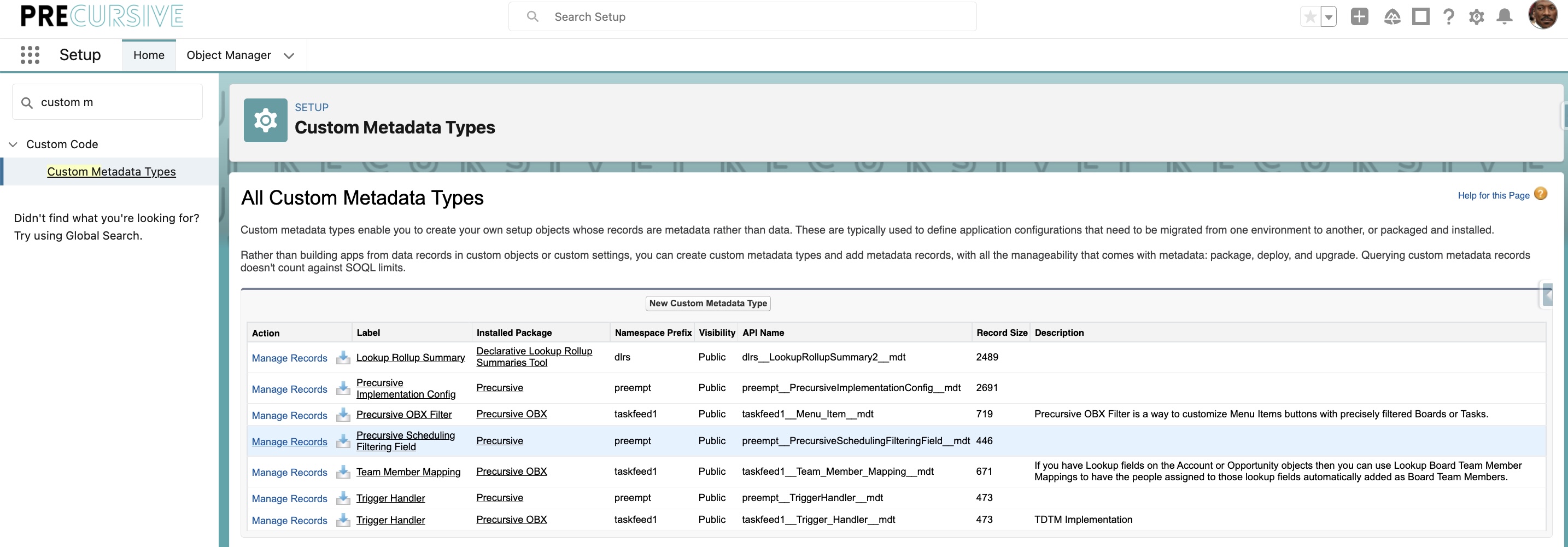Screen dimensions: 1568x547
Task: Switch to the Home tab in Setup
Action: [149, 55]
